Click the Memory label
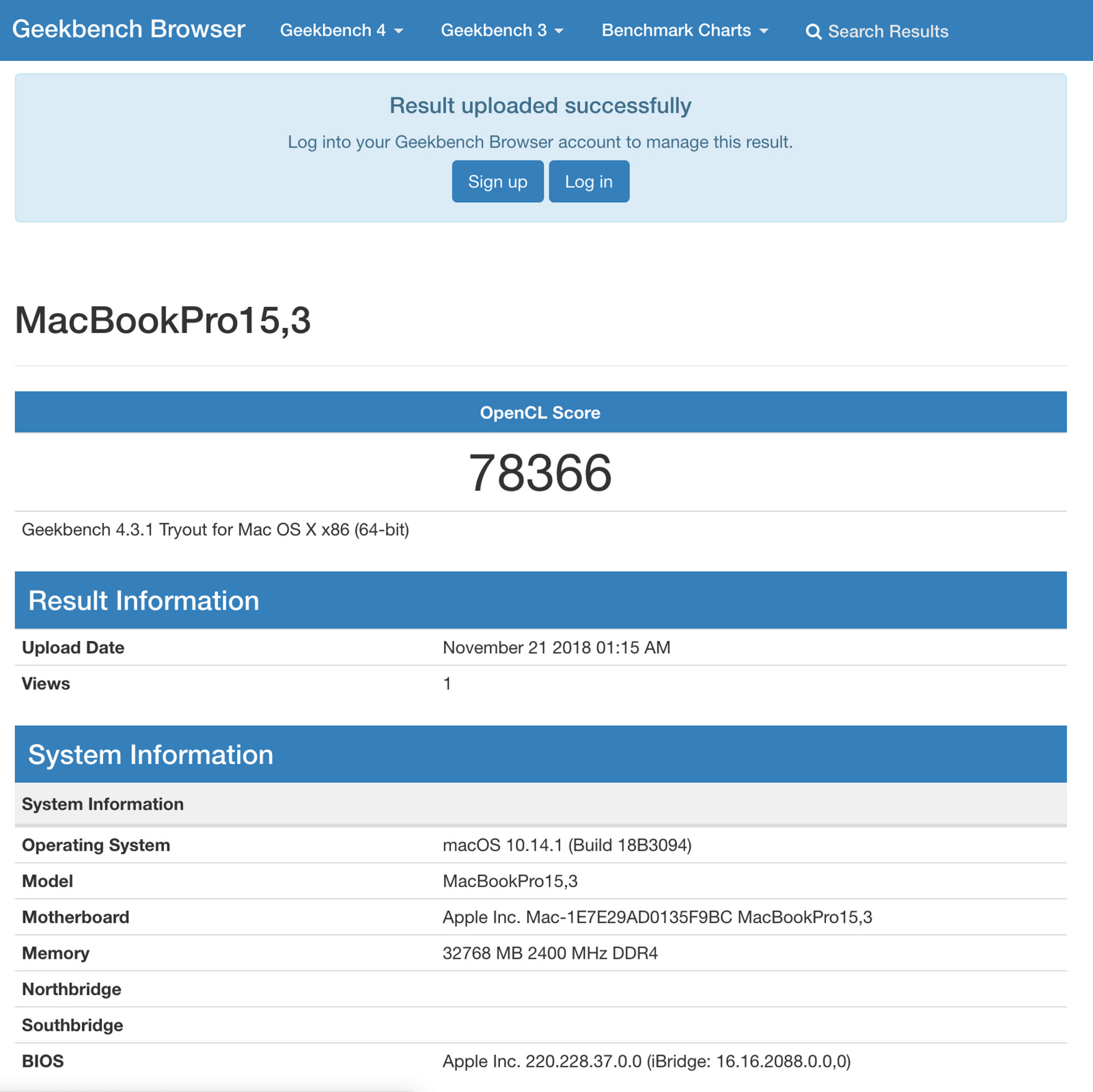 tap(55, 953)
